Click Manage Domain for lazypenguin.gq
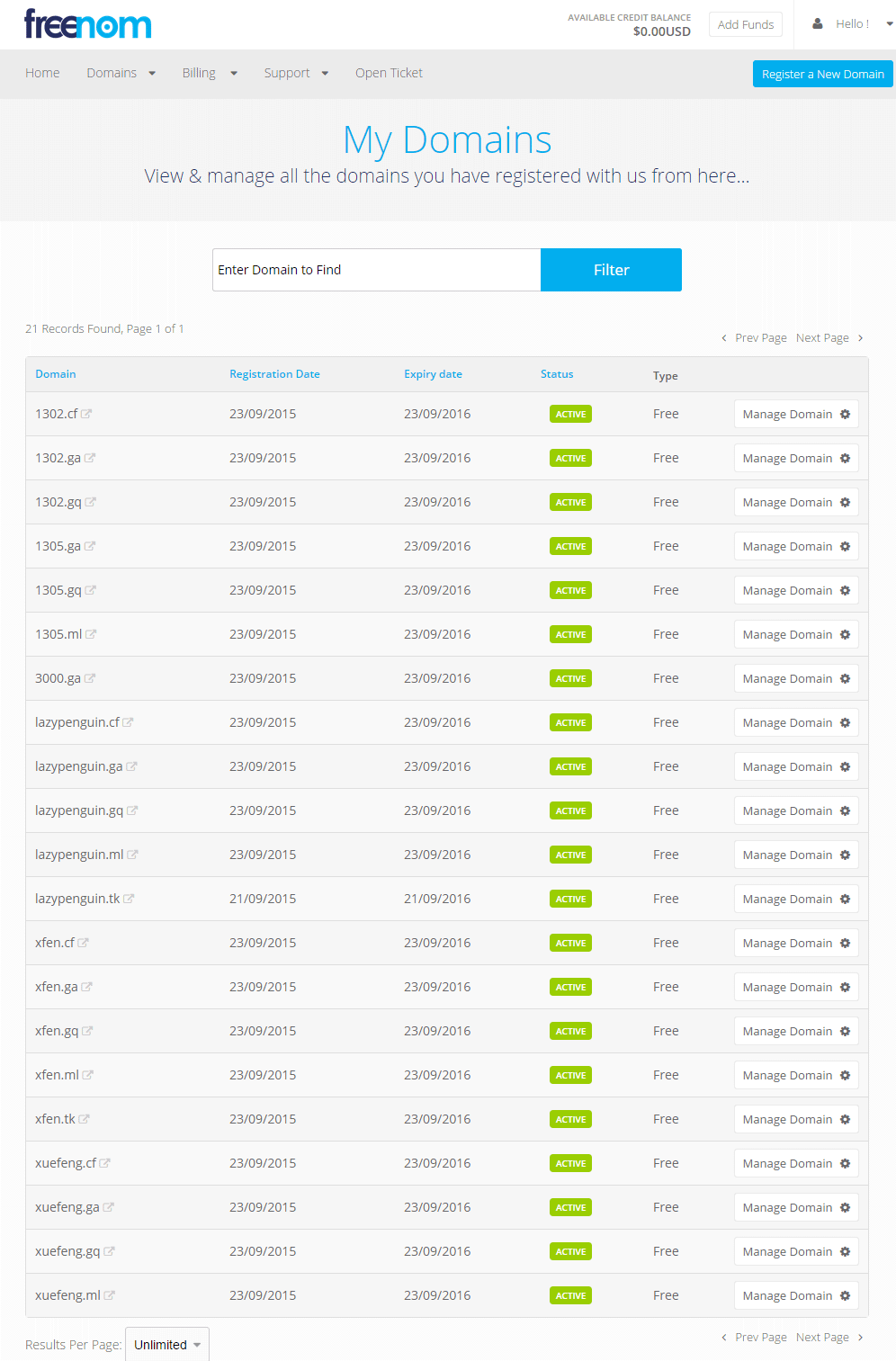The image size is (896, 1361). click(796, 810)
